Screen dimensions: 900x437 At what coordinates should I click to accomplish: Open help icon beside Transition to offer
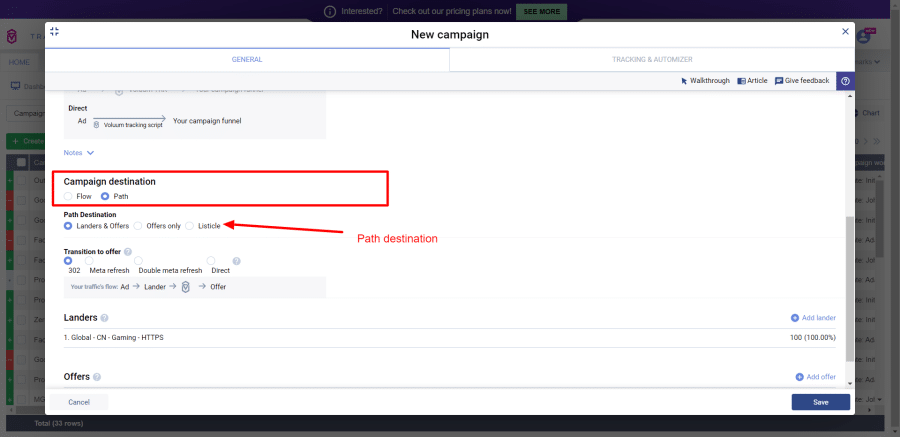[127, 252]
